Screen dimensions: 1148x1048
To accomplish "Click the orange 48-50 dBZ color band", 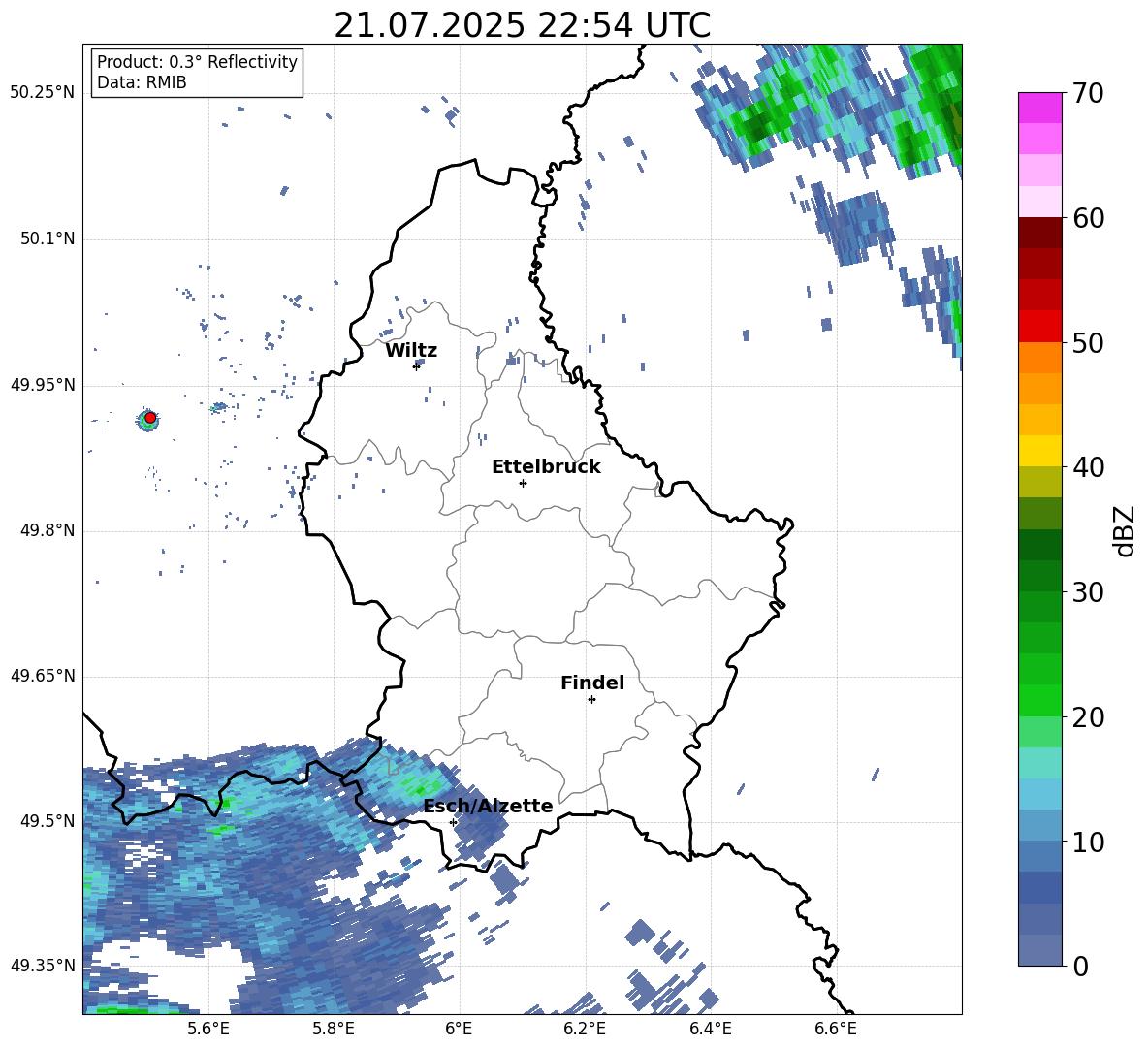I will click(x=1039, y=357).
